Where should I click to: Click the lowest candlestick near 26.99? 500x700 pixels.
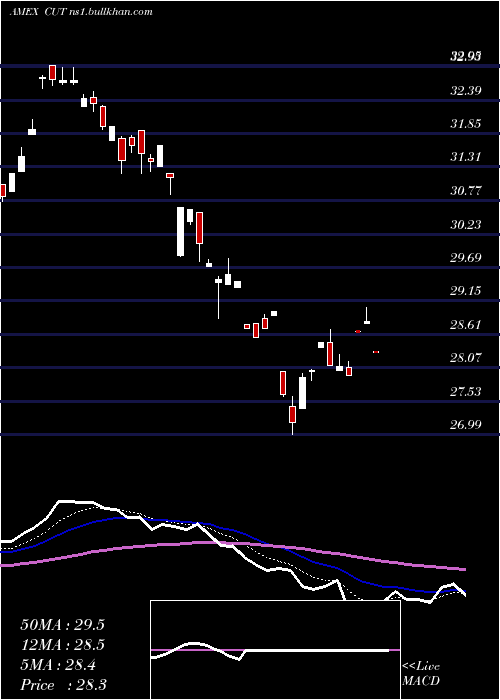pyautogui.click(x=292, y=415)
